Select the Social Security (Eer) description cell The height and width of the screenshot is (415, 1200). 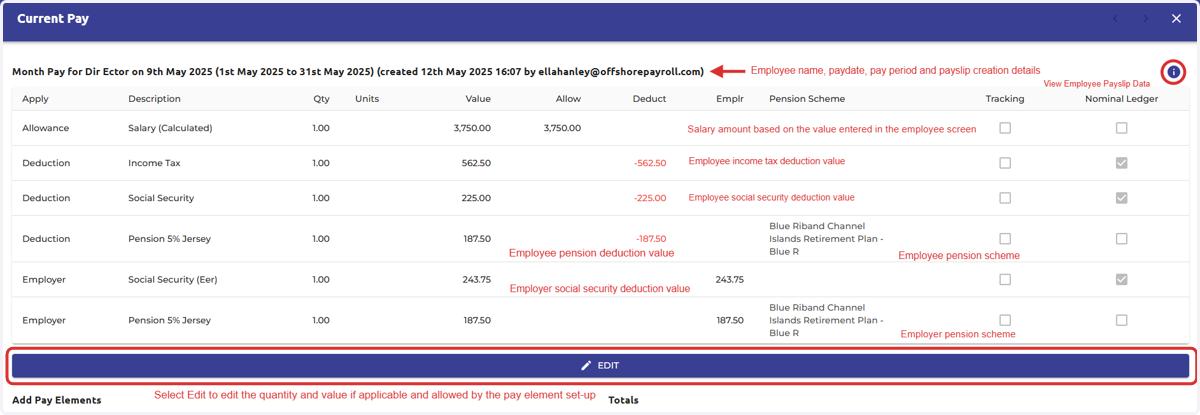pos(175,280)
